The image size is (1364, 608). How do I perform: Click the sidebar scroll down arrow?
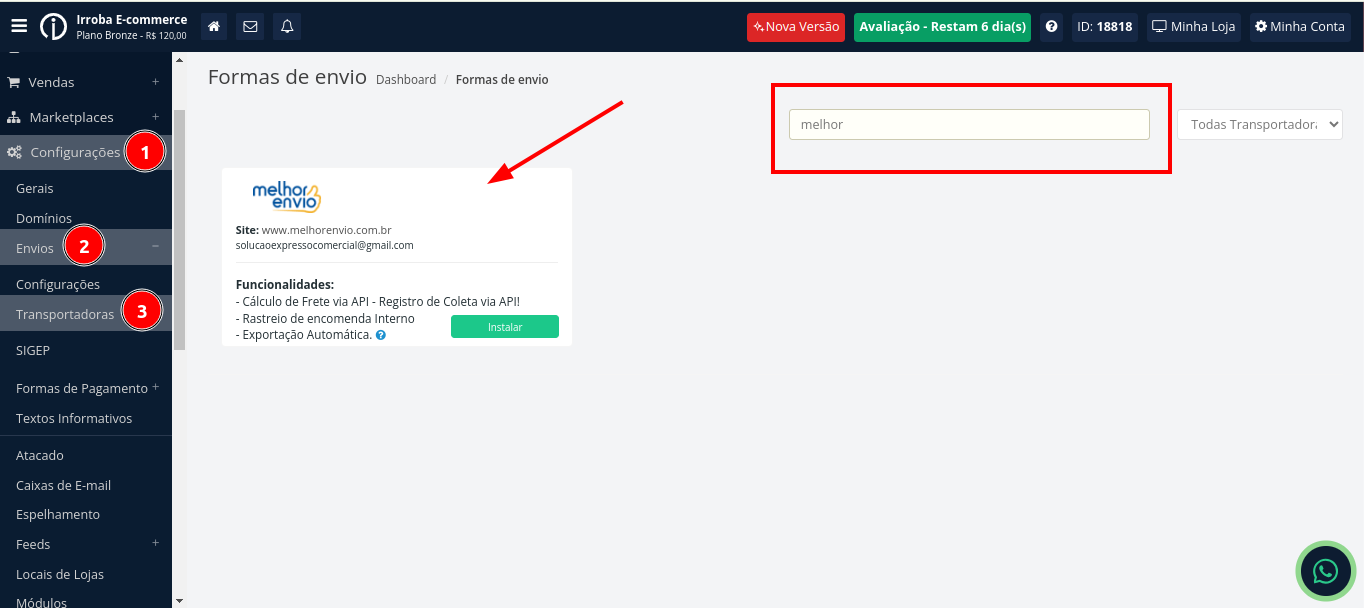[x=179, y=600]
